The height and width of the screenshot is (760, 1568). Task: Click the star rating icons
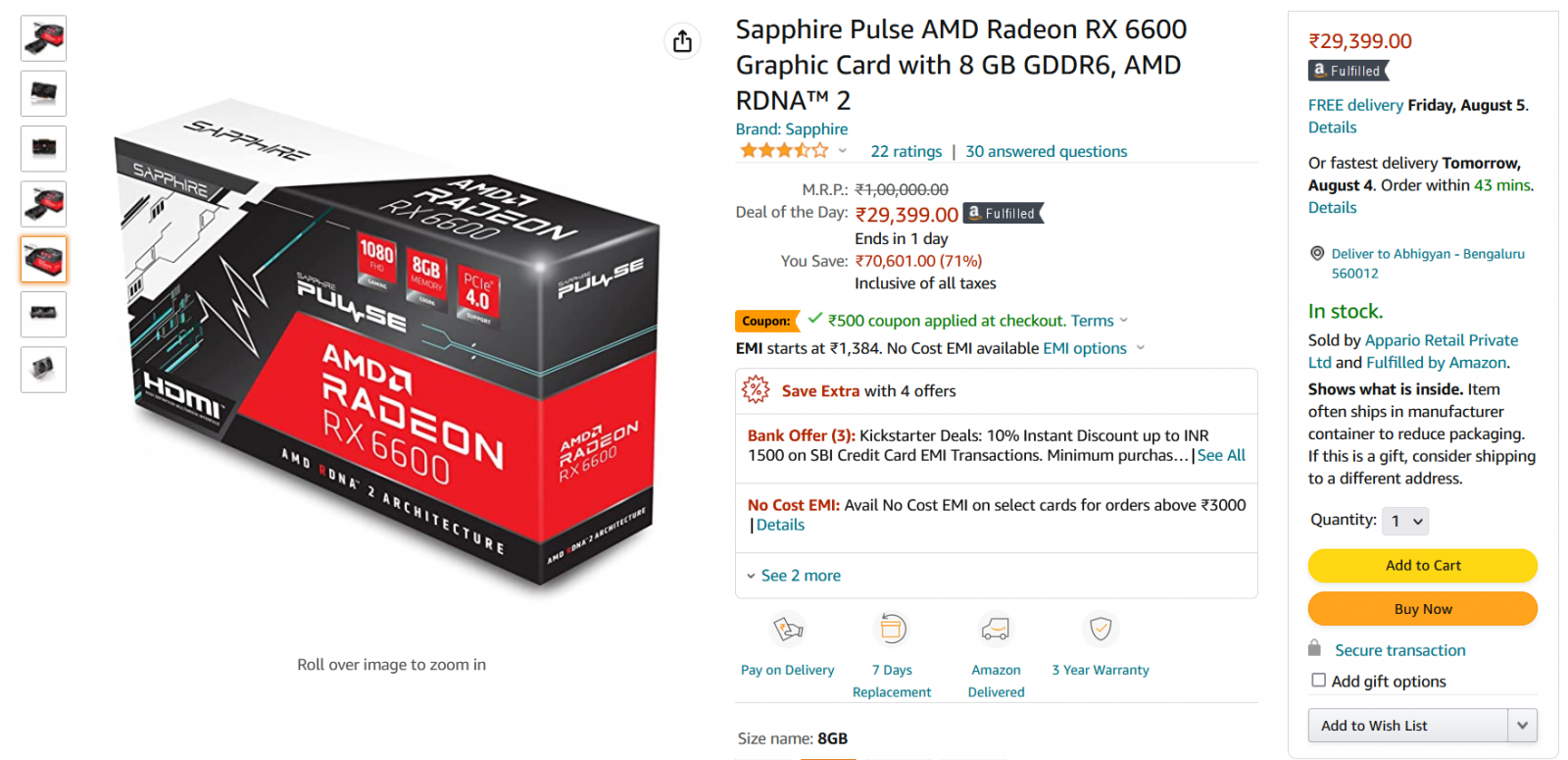[784, 151]
